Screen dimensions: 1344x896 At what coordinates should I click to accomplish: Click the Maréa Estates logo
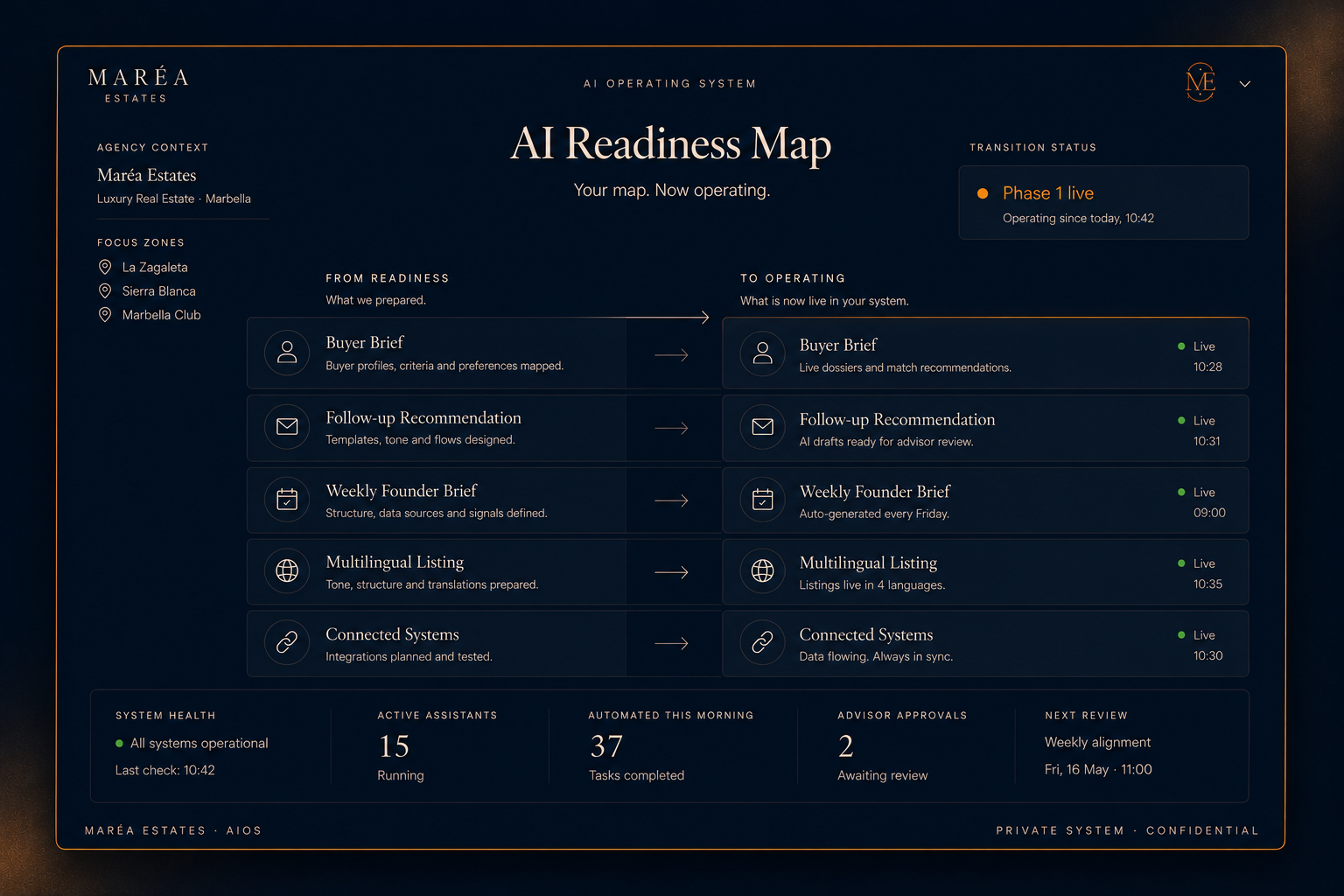coord(138,85)
